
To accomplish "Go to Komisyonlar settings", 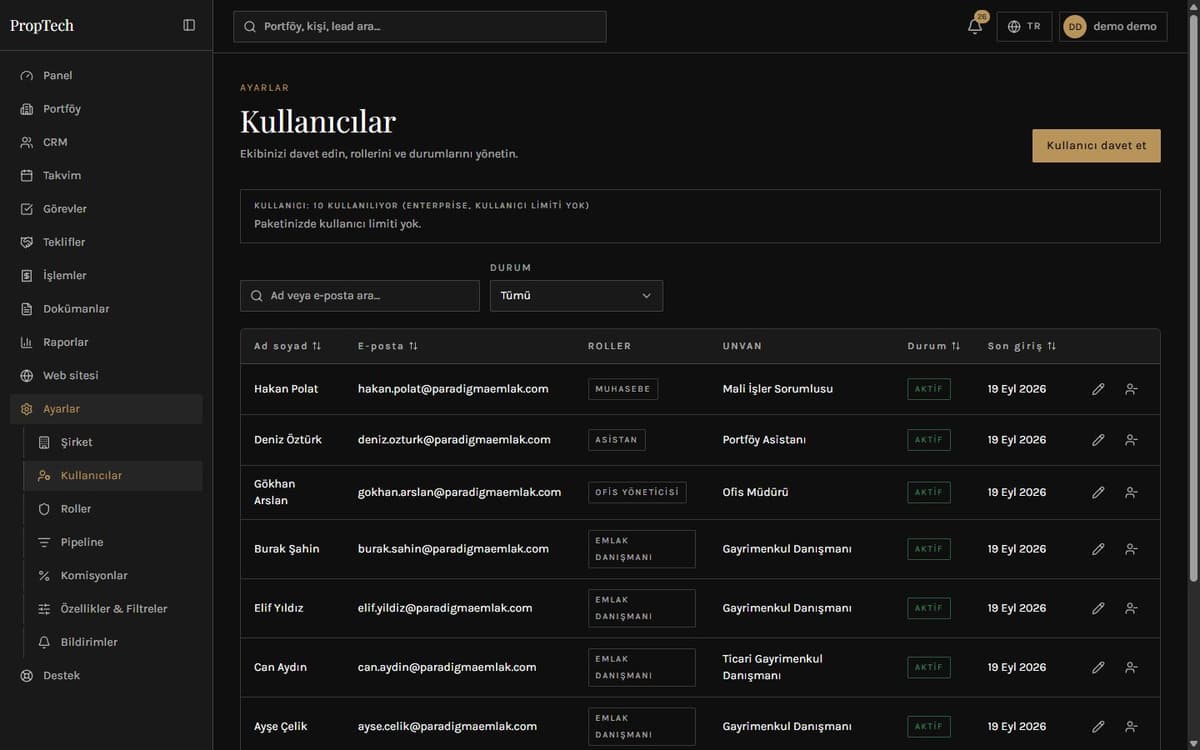I will [x=113, y=576].
